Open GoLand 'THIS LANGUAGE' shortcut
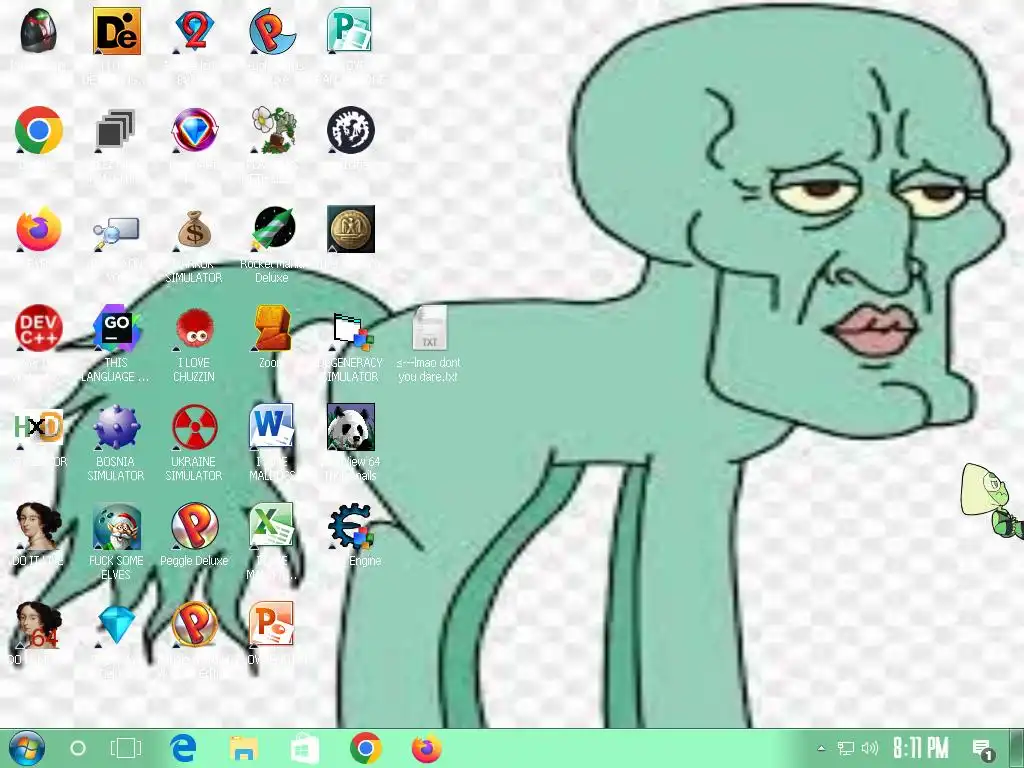Screen dimensions: 1024x768 pyautogui.click(x=116, y=328)
